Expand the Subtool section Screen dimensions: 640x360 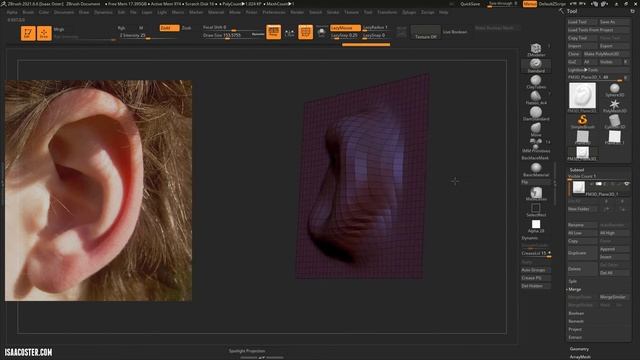tap(577, 170)
